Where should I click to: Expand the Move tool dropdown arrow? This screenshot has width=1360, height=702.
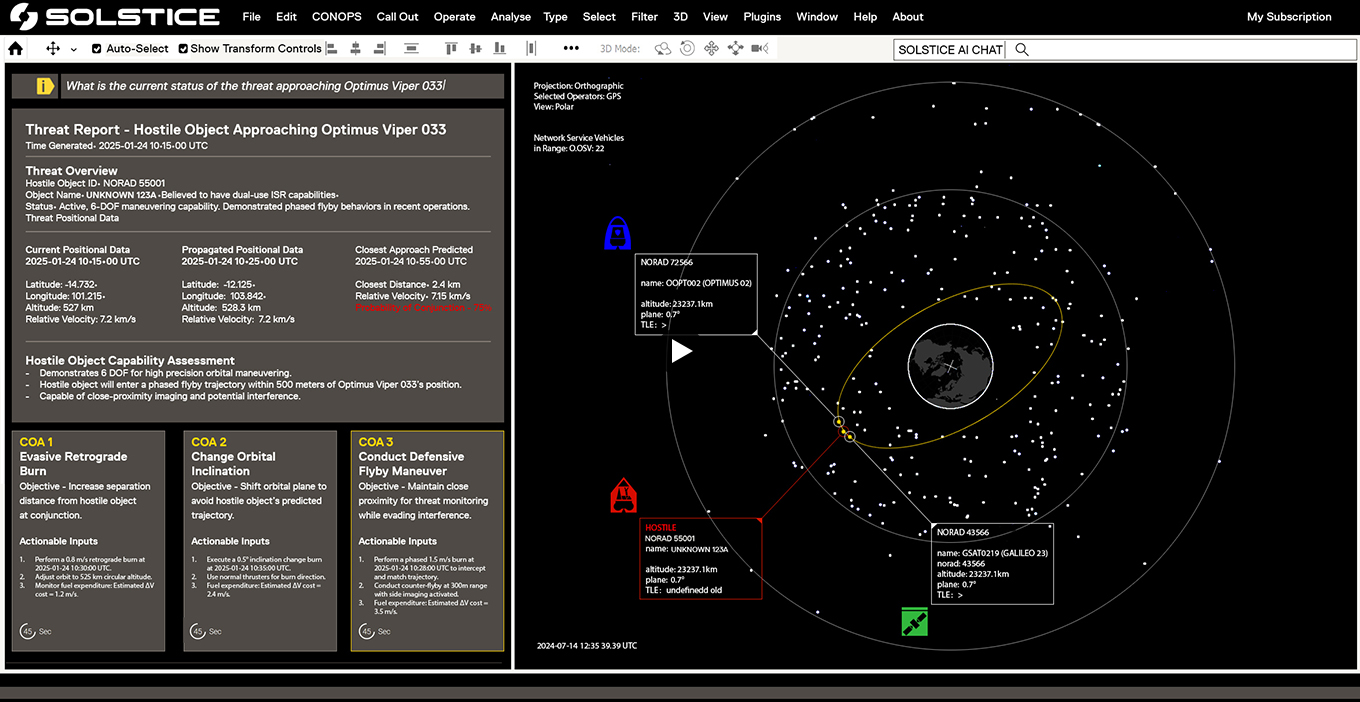(73, 49)
